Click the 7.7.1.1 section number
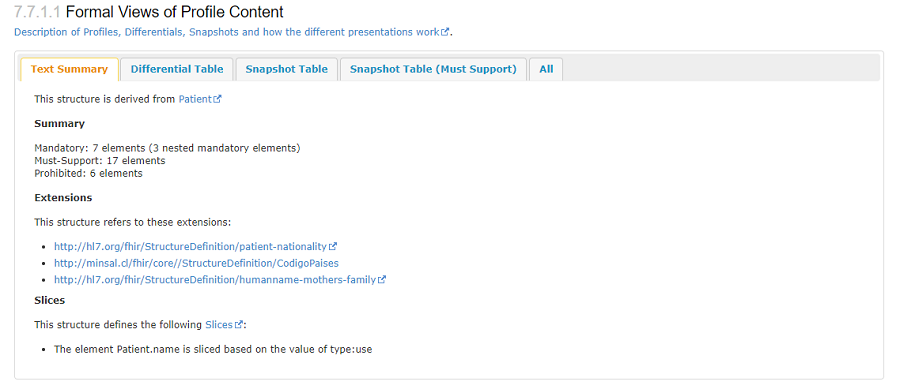Image resolution: width=900 pixels, height=389 pixels. coord(37,11)
